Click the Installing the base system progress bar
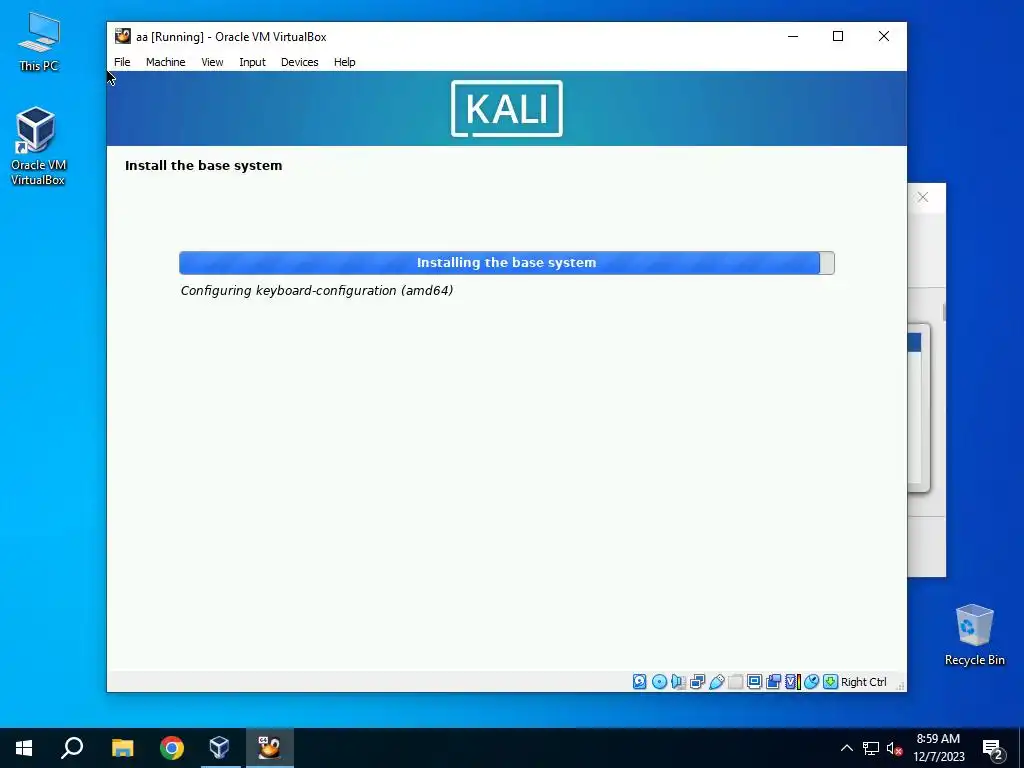This screenshot has height=768, width=1024. [507, 263]
